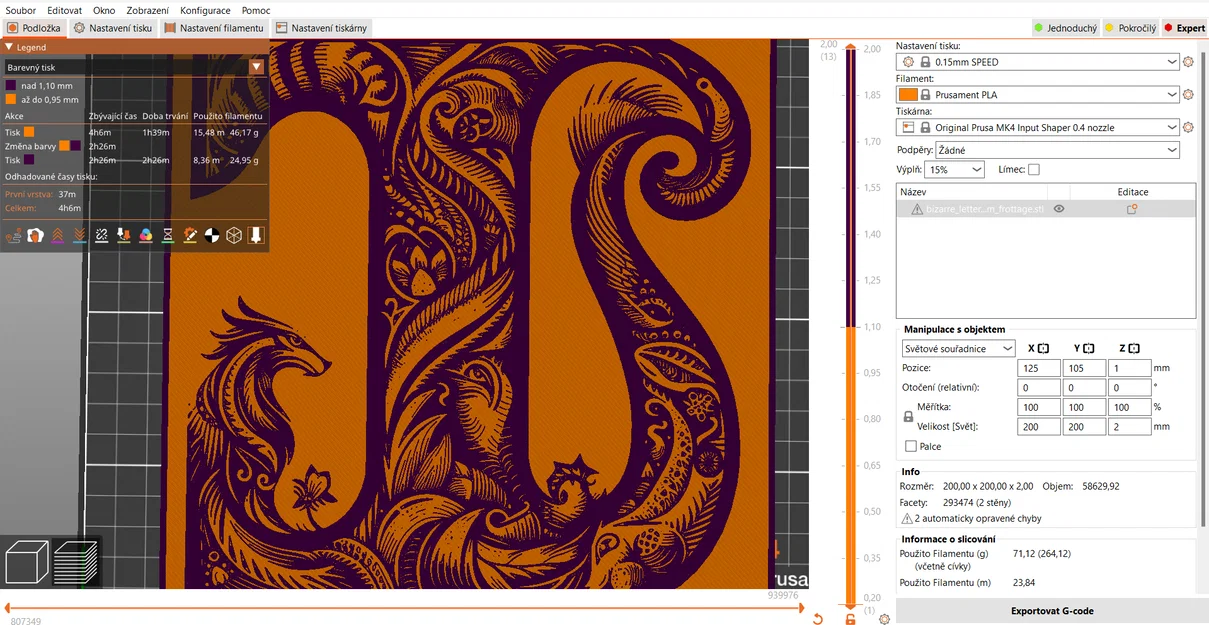This screenshot has height=625, width=1209.
Task: Click warning icon beside the STL file name
Action: click(x=916, y=209)
